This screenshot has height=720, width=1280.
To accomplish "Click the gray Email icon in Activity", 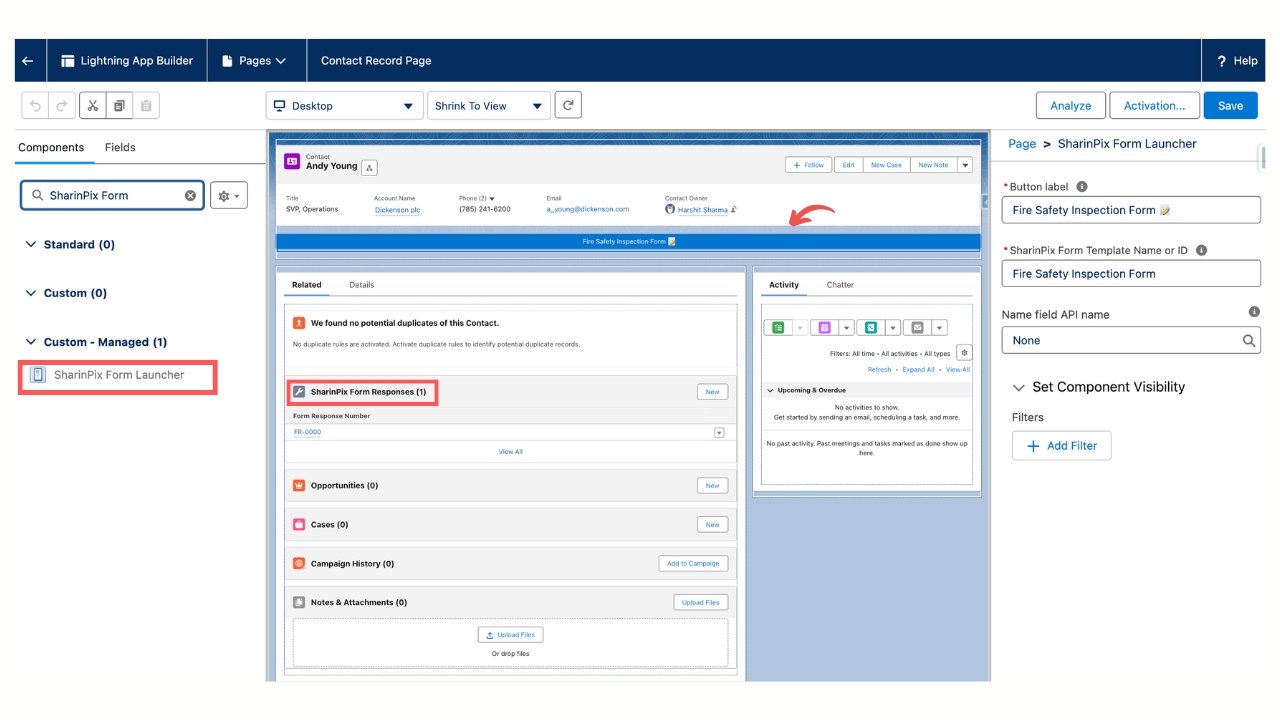I will 917,327.
